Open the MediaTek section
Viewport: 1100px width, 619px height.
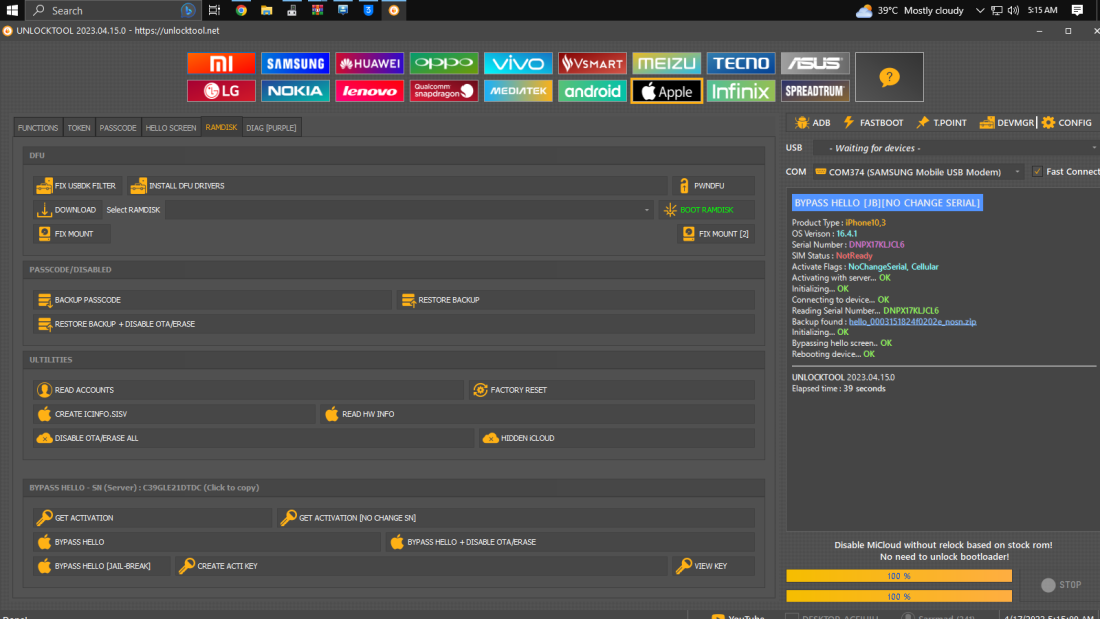tap(518, 91)
